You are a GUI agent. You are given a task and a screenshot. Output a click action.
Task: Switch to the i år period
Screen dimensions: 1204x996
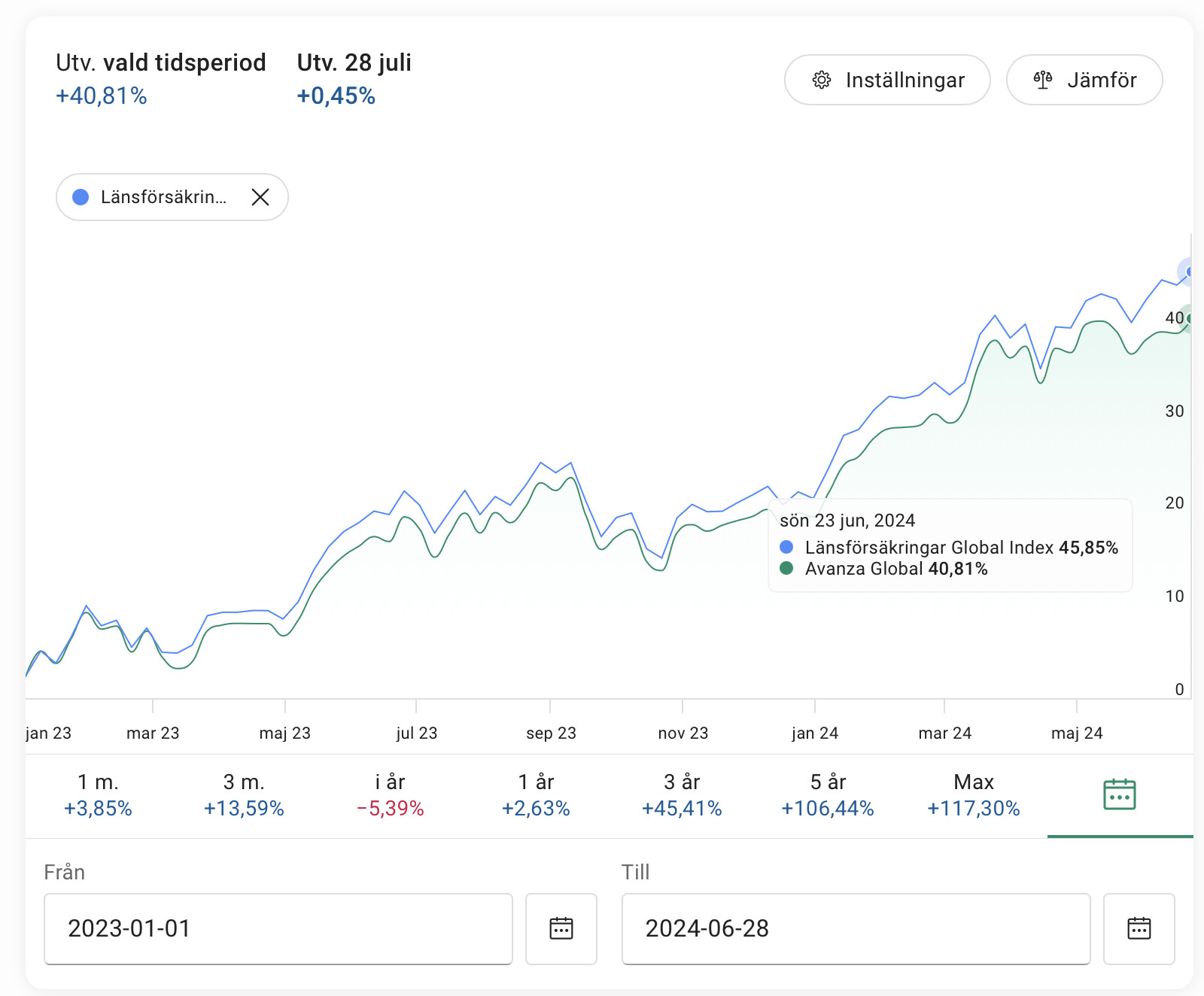pos(390,795)
